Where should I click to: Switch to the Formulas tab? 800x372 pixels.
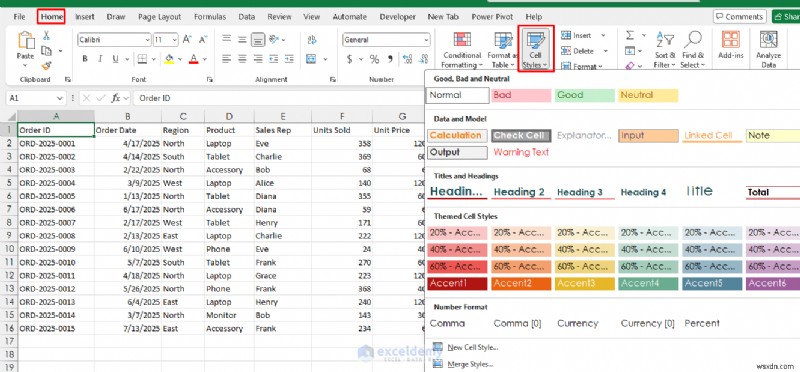210,17
